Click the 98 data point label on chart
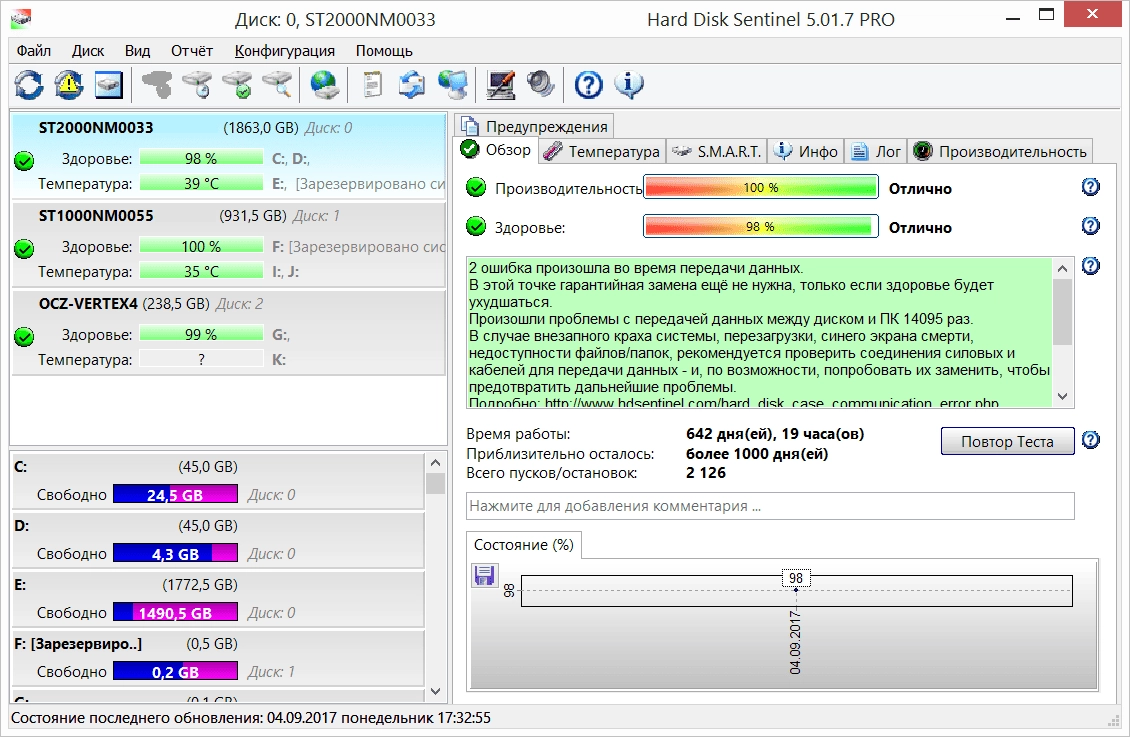Image resolution: width=1130 pixels, height=737 pixels. (x=796, y=578)
